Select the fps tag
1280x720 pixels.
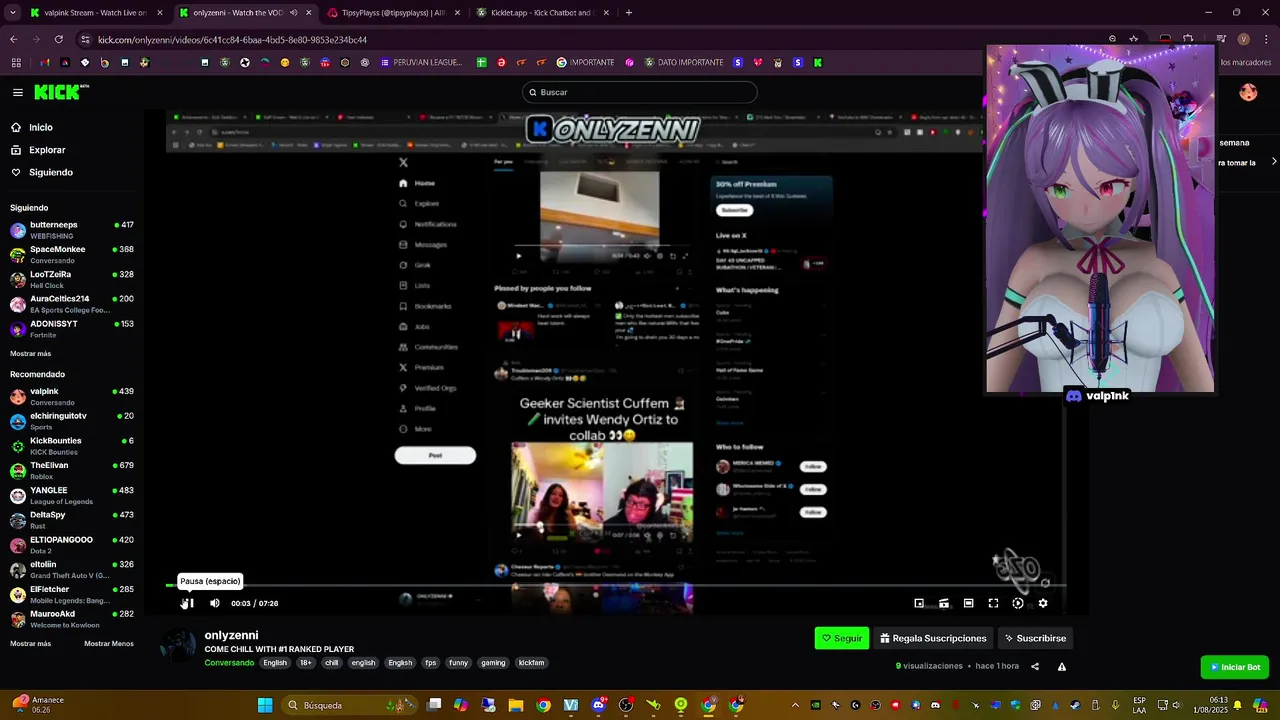(431, 662)
